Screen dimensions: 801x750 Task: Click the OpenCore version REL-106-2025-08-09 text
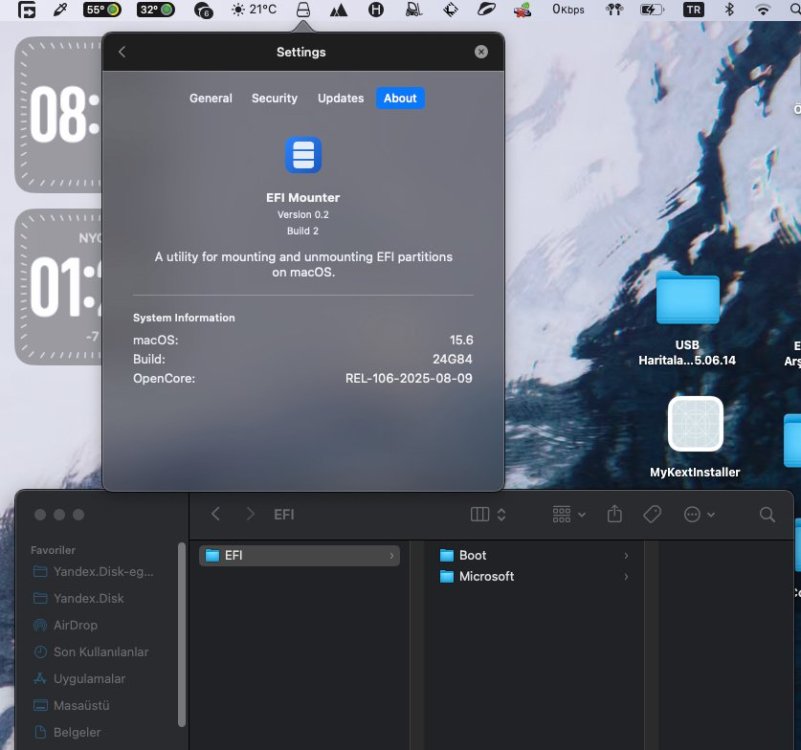tap(409, 379)
